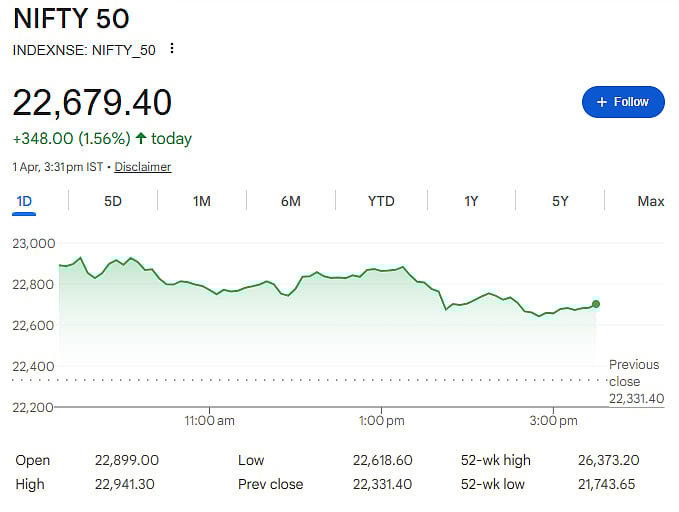The width and height of the screenshot is (679, 512).
Task: View the 5Y price history tab
Action: pos(560,201)
